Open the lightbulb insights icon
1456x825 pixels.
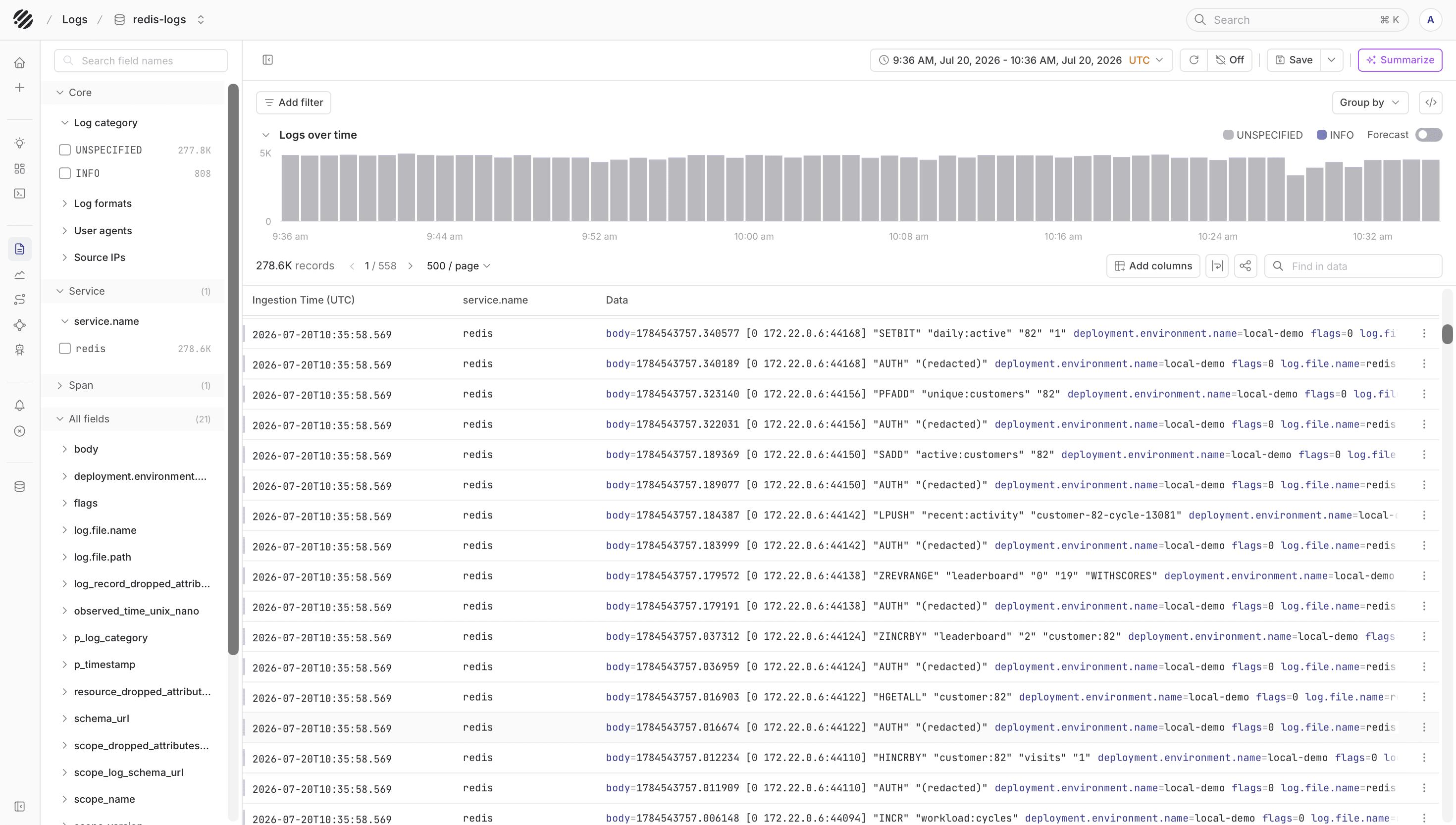[20, 143]
